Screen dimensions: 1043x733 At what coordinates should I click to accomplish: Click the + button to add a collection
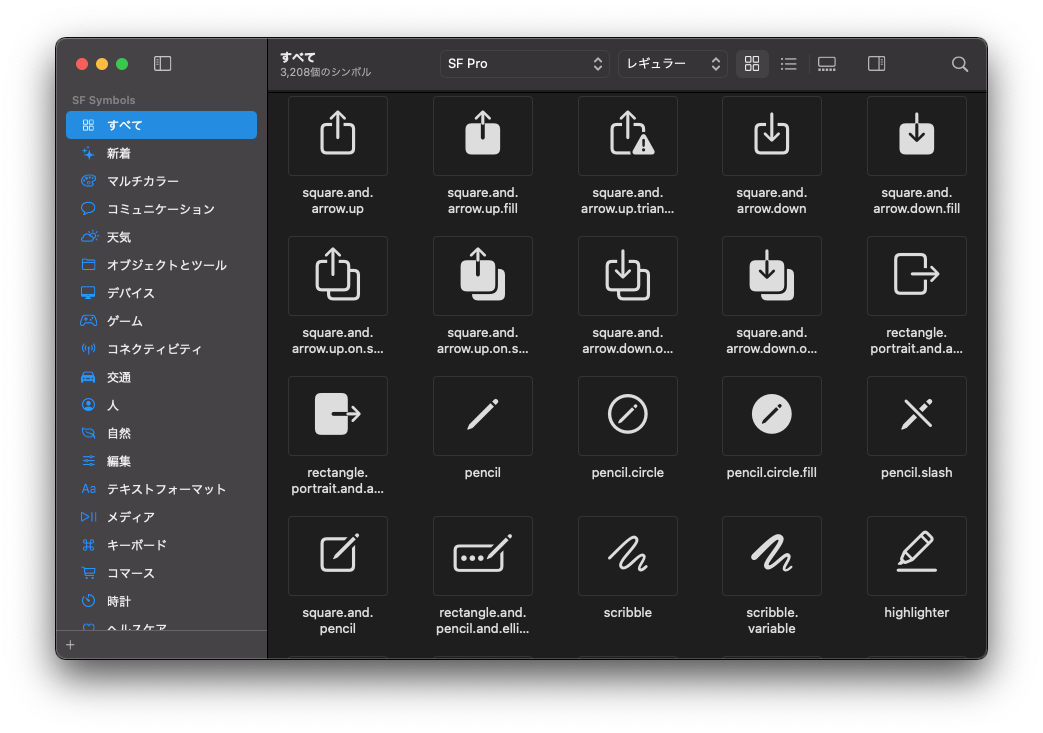70,645
